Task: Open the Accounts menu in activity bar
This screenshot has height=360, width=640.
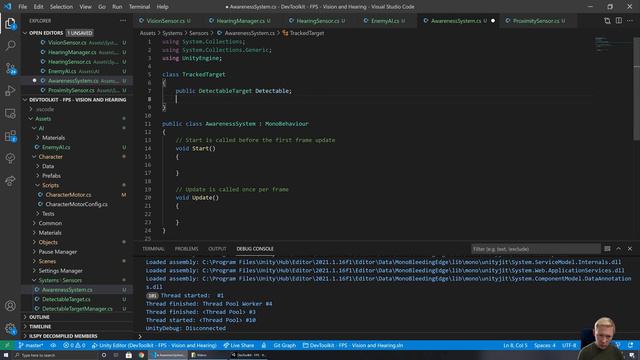Action: point(10,305)
